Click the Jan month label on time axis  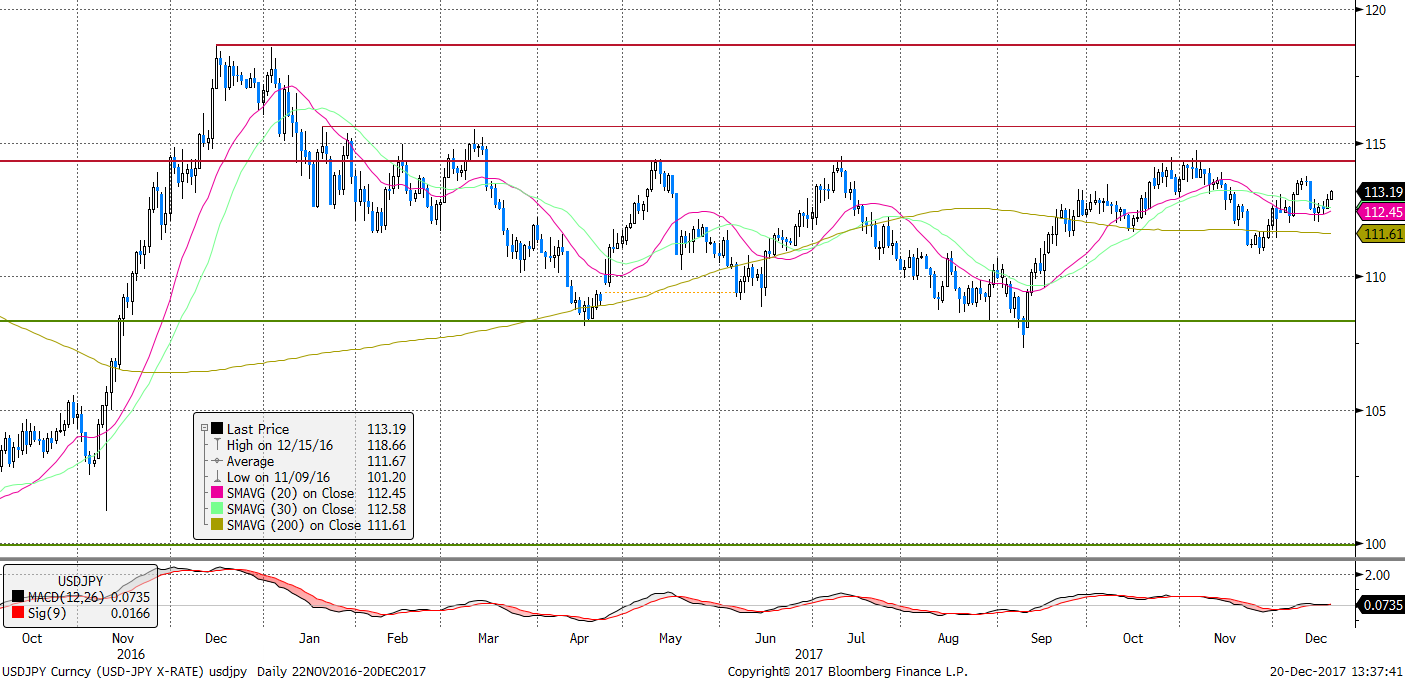coord(309,638)
